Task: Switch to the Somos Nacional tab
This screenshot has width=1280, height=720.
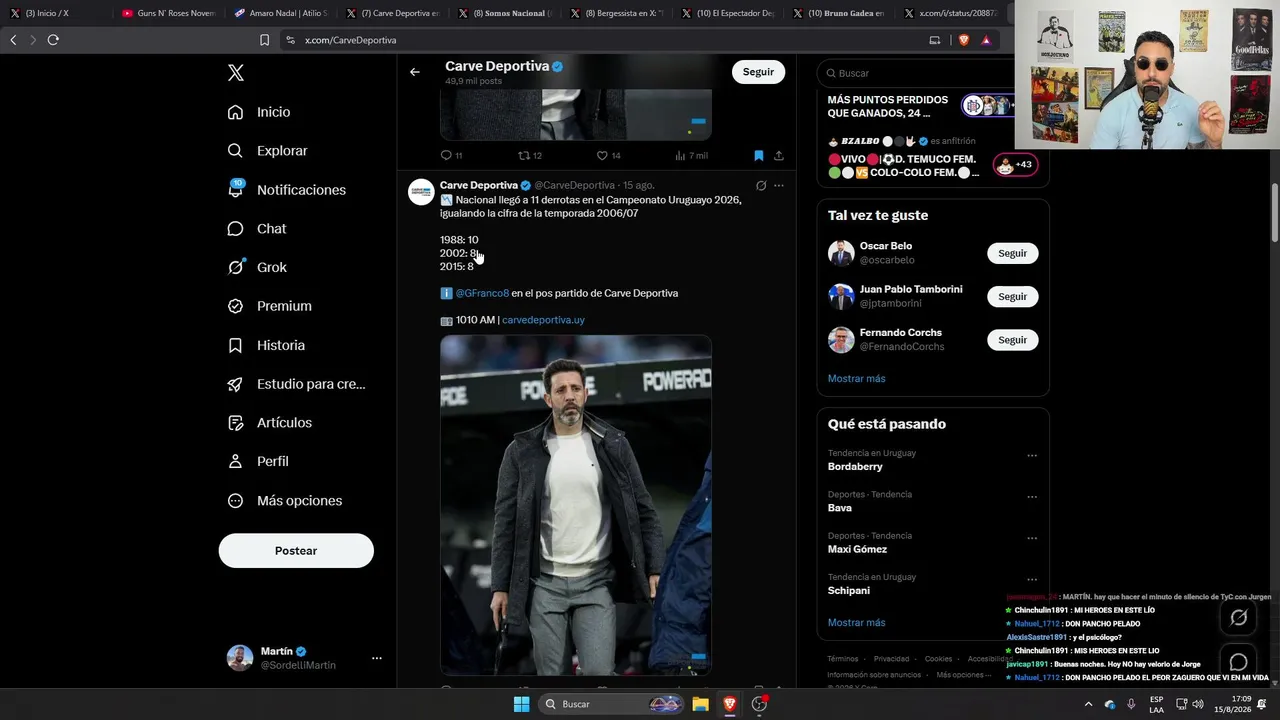Action: click(505, 14)
